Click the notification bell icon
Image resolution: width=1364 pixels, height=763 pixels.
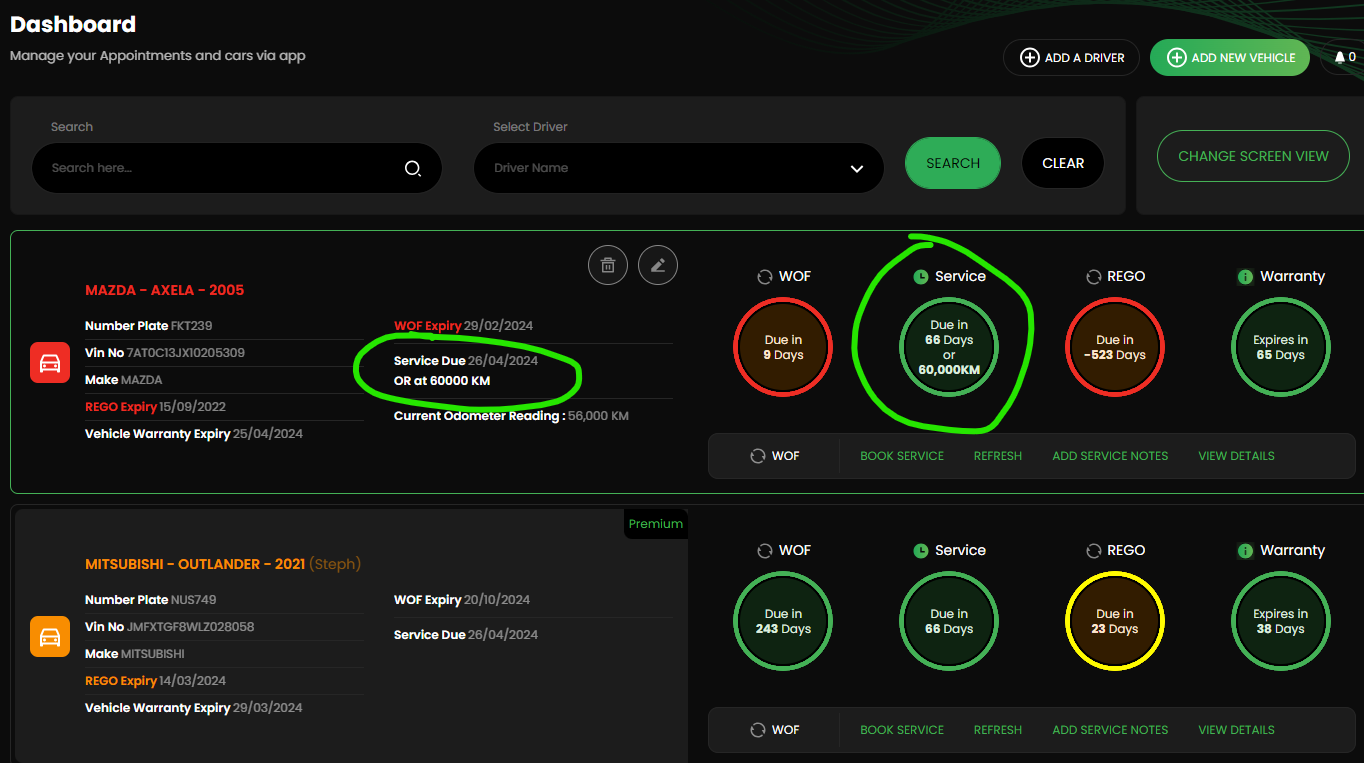click(1340, 57)
